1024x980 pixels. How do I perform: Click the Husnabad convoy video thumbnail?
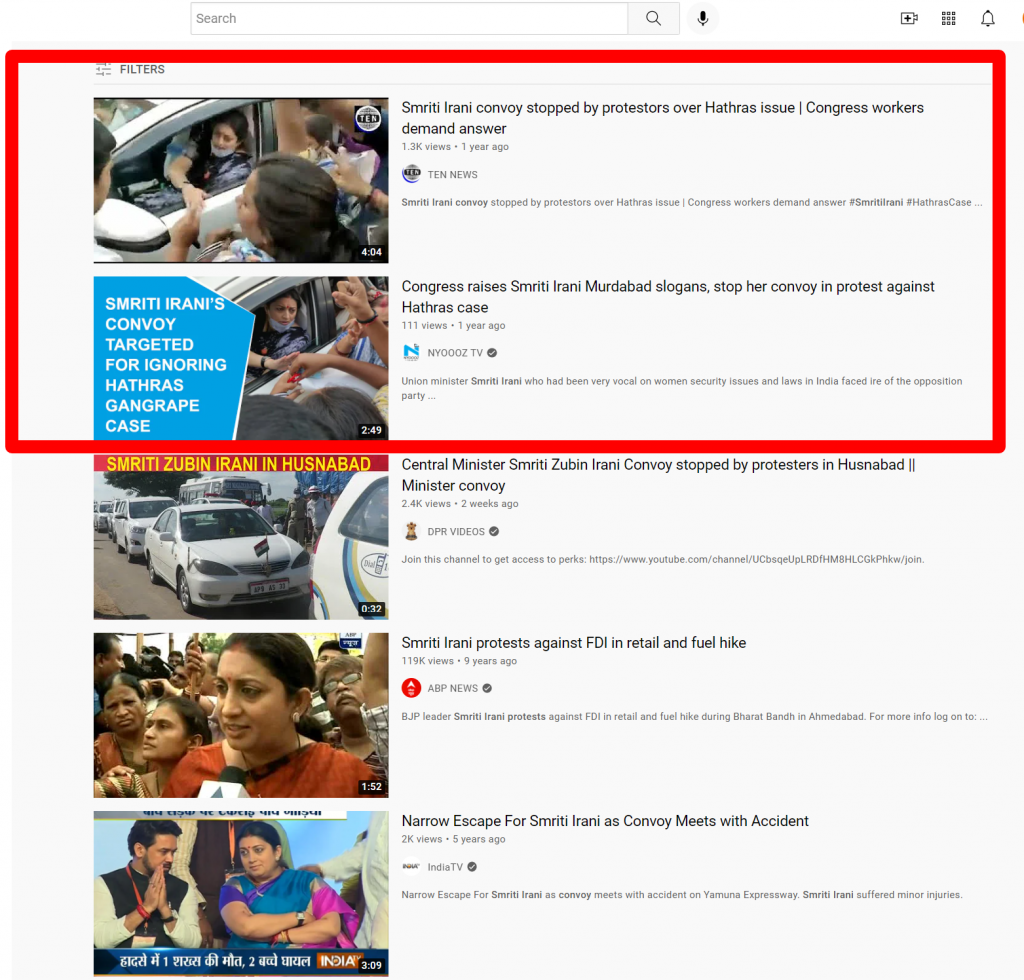[x=241, y=537]
